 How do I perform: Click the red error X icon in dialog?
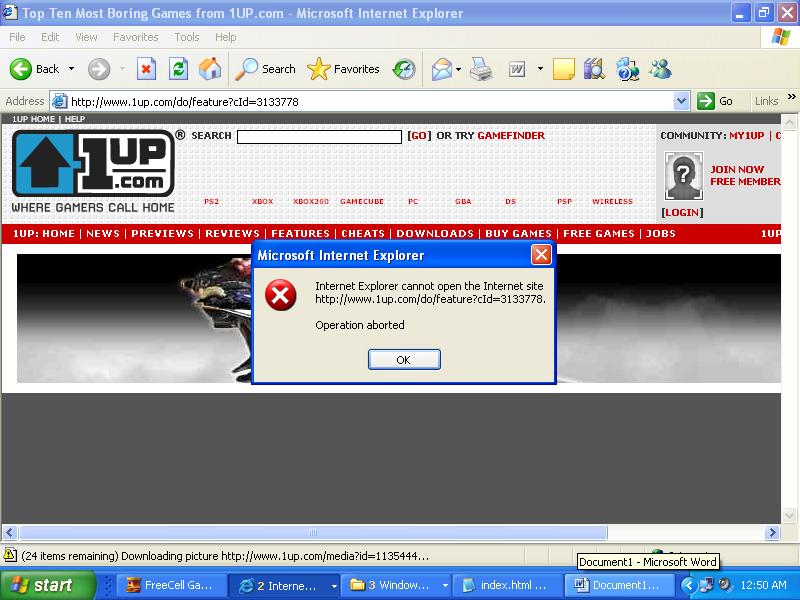(x=281, y=295)
